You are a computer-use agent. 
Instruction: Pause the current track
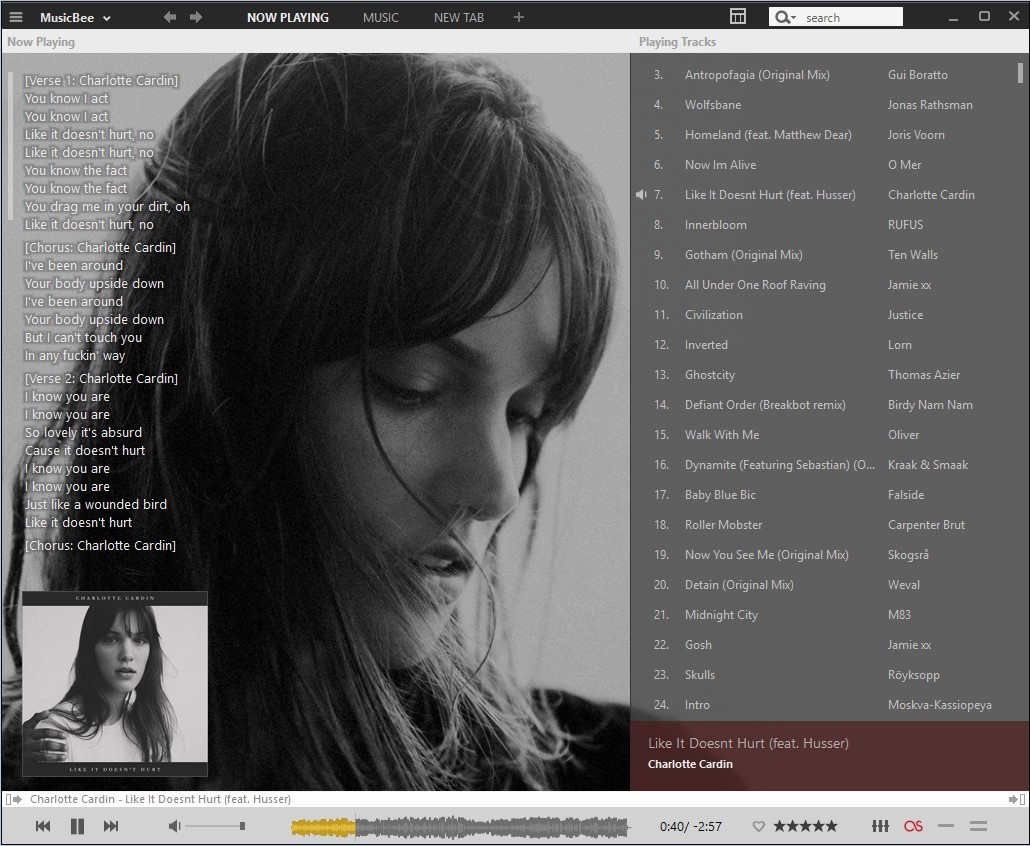coord(77,826)
